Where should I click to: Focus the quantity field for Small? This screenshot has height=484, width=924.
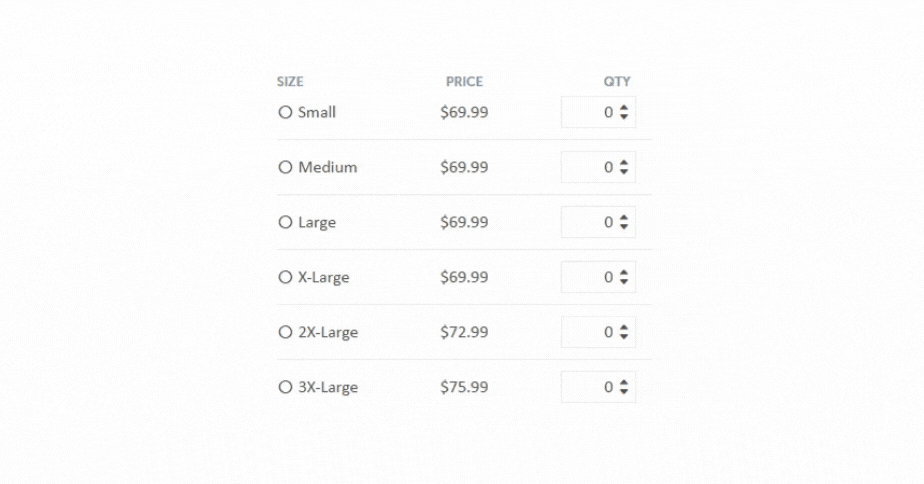click(588, 113)
